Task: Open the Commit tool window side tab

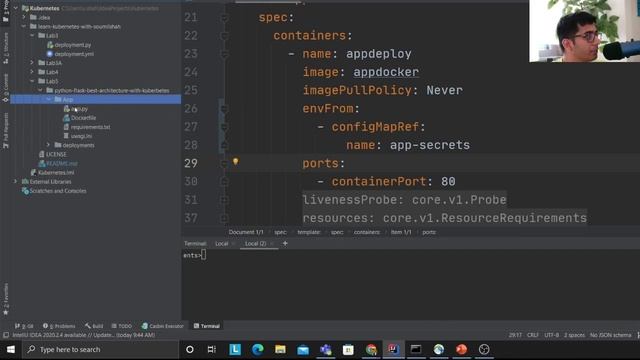Action: 5,87
